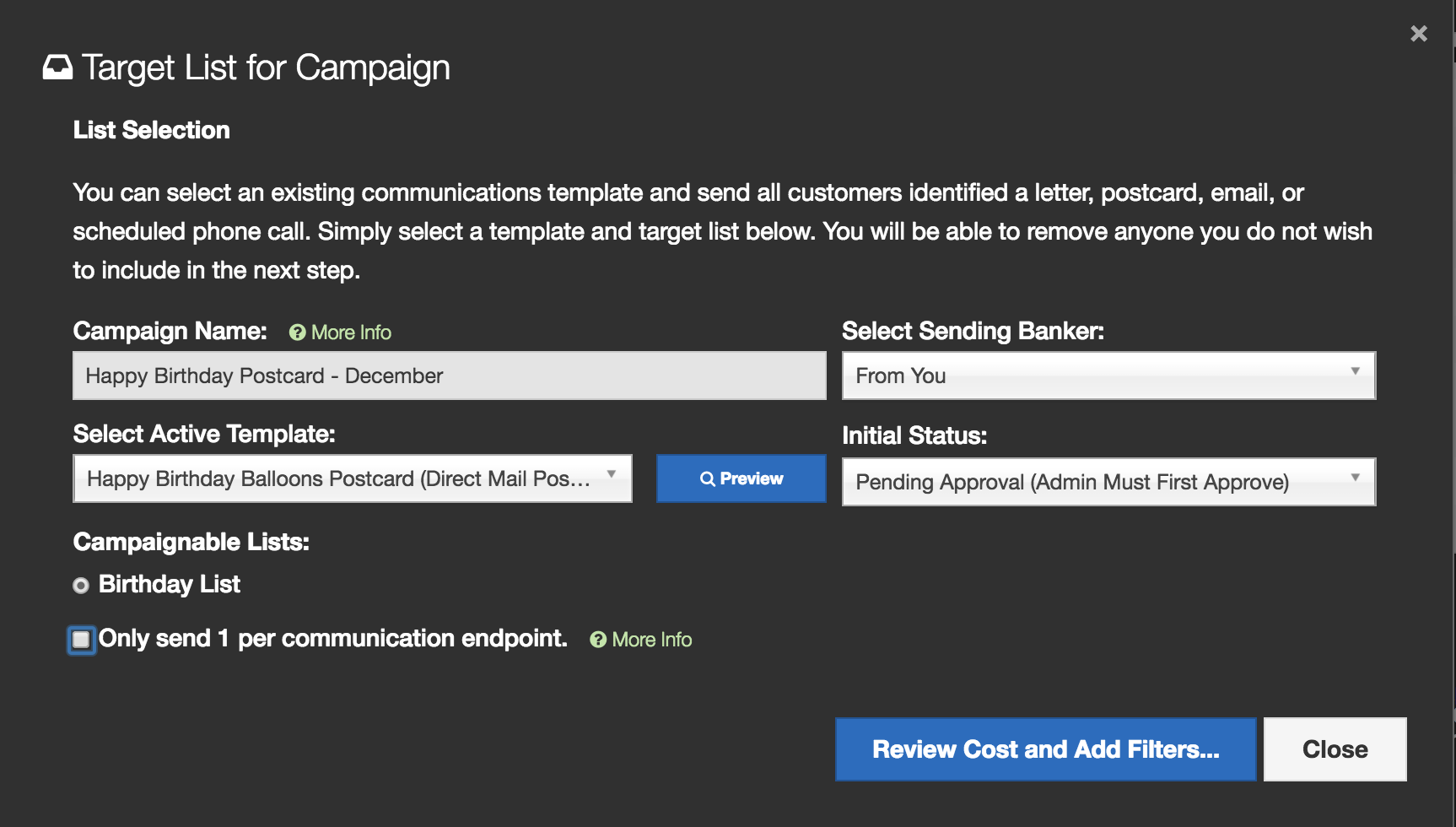Click the arrow on From You dropdown
The width and height of the screenshot is (1456, 827).
[1355, 371]
